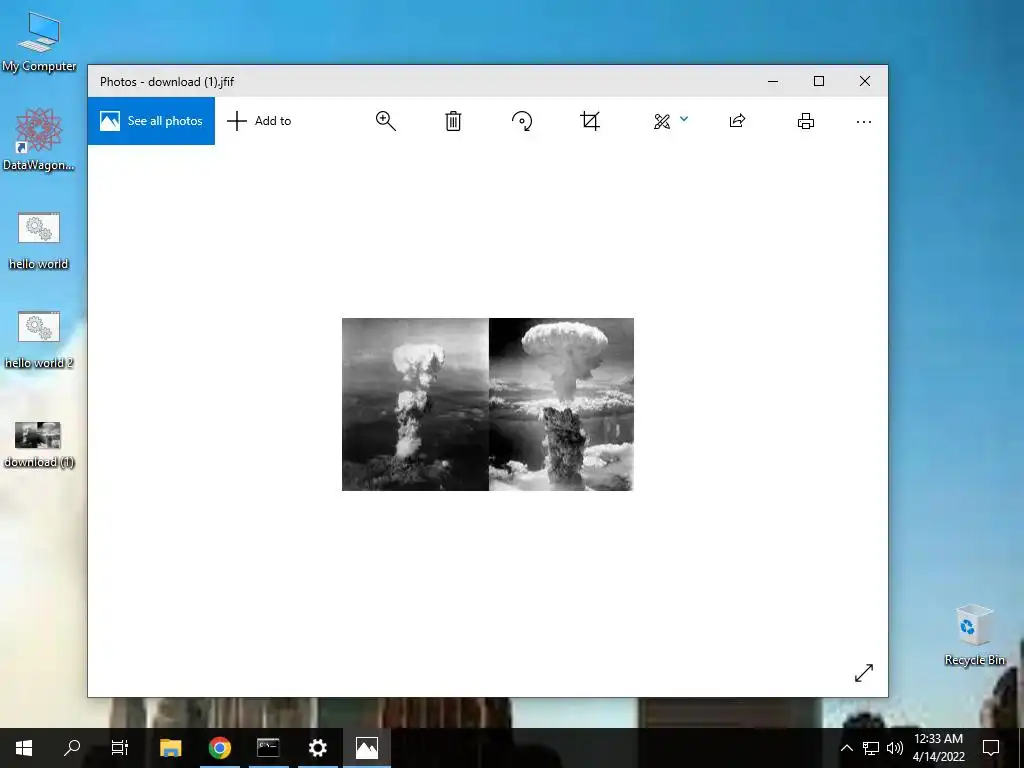Screen dimensions: 1024x768
Task: Delete photo with trash icon
Action: point(453,121)
